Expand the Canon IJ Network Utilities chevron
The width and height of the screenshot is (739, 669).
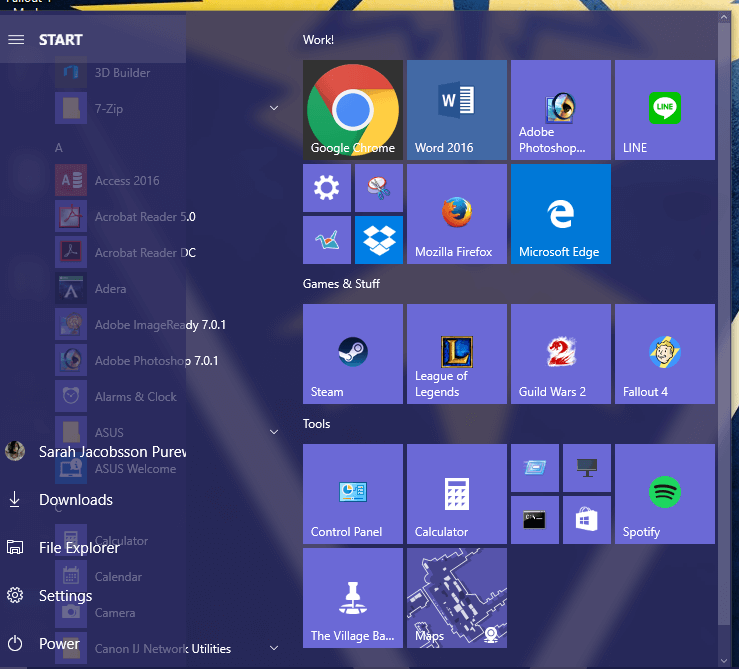[274, 648]
